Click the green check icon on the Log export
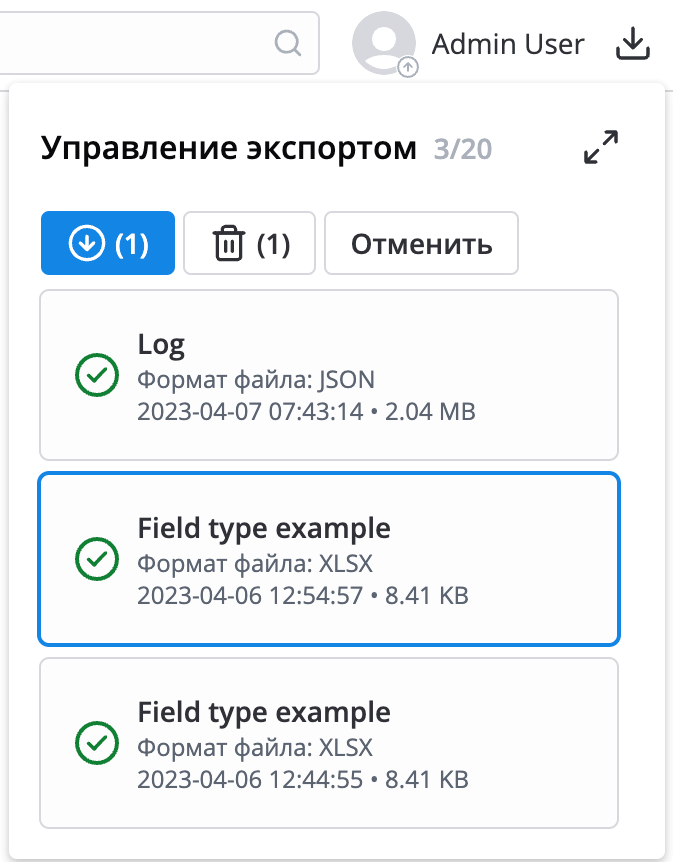The height and width of the screenshot is (862, 673). click(96, 375)
